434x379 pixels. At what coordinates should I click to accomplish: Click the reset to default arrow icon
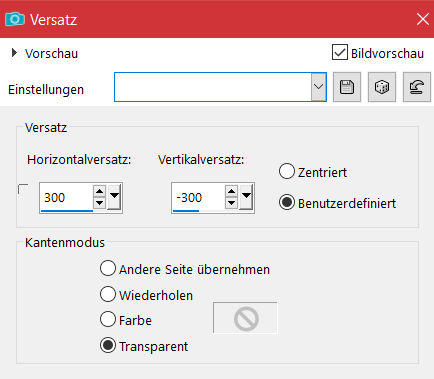coord(417,87)
